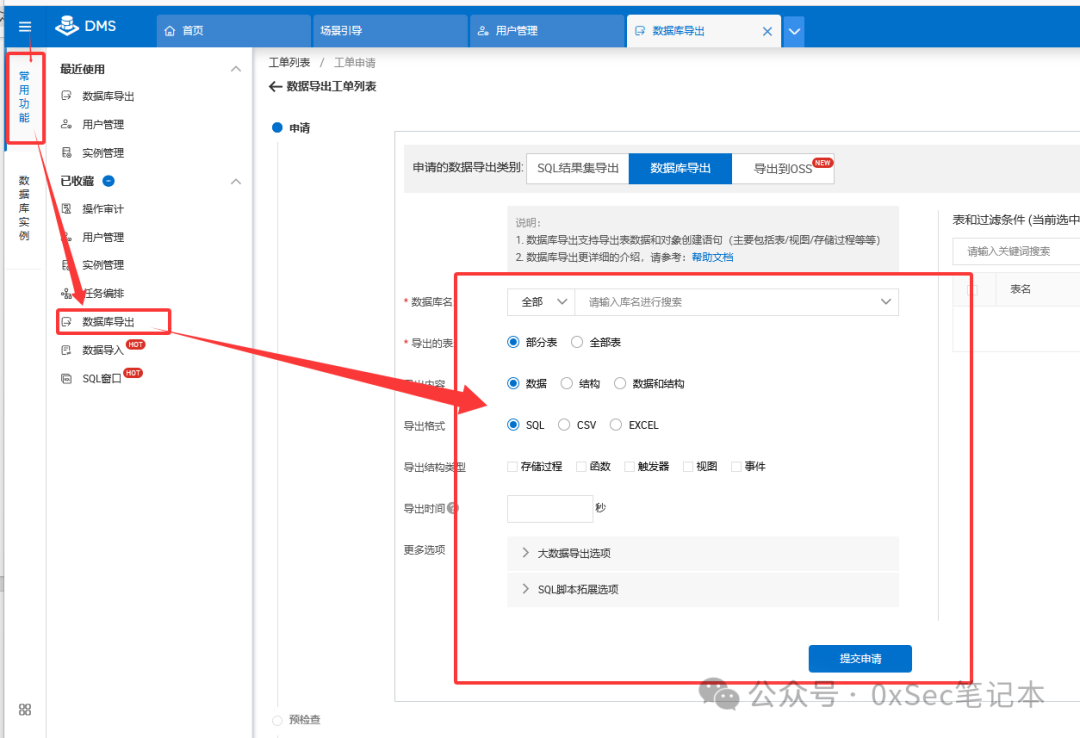Open 用户管理 in 已收藏 list
This screenshot has width=1080, height=738.
tap(103, 237)
